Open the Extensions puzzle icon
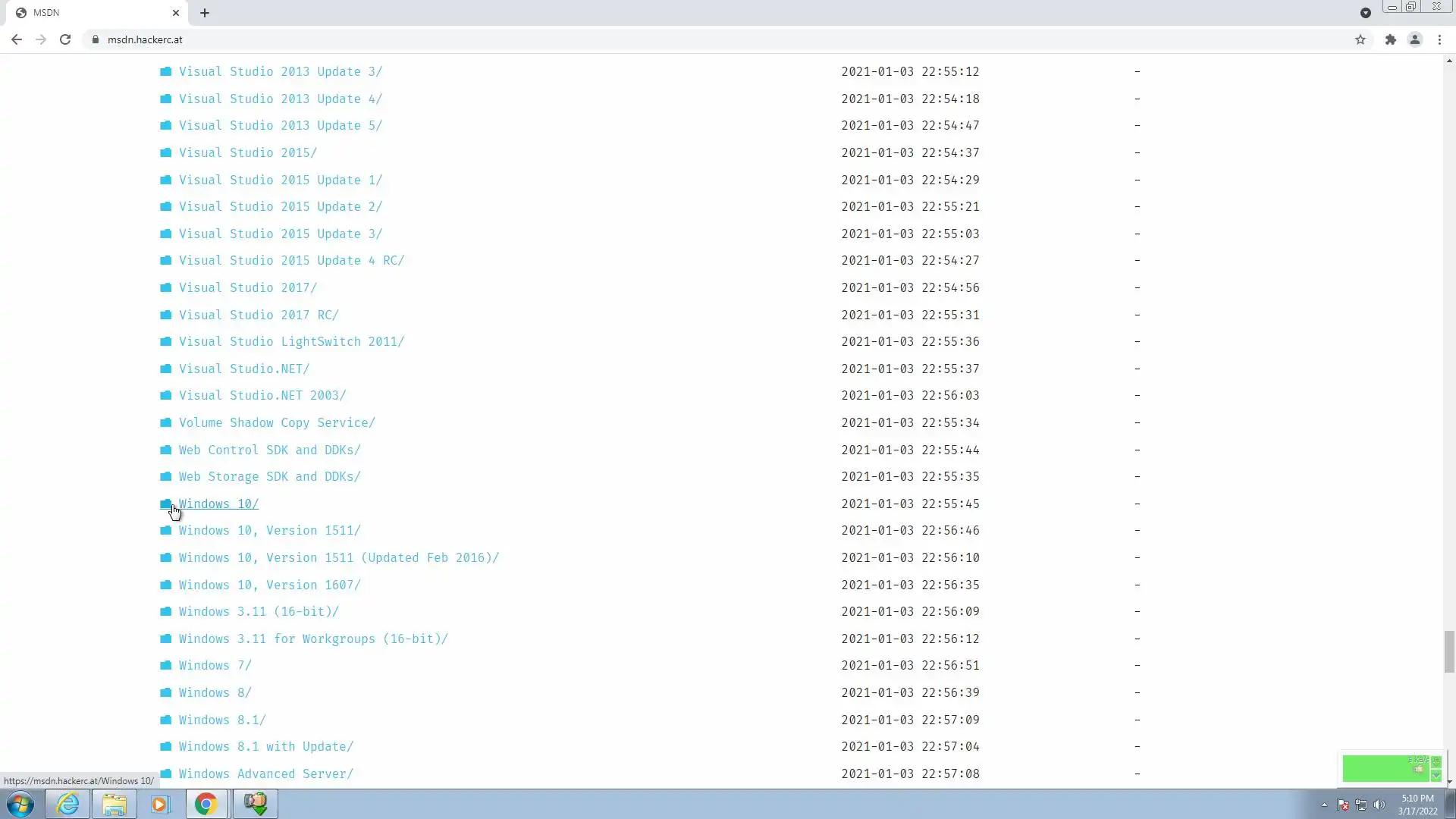The image size is (1456, 819). [x=1390, y=39]
